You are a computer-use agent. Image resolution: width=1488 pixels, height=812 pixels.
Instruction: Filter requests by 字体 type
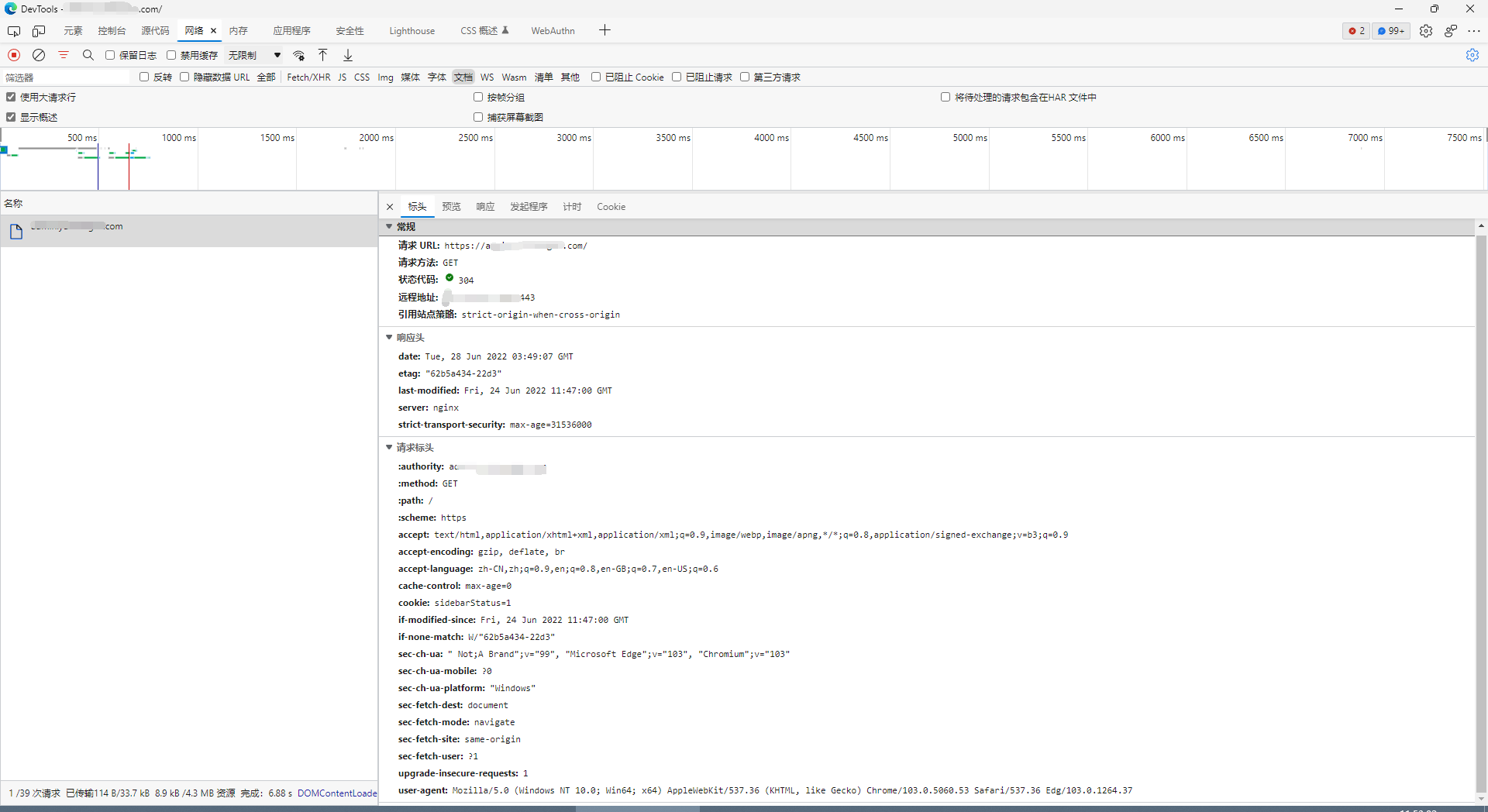click(437, 77)
